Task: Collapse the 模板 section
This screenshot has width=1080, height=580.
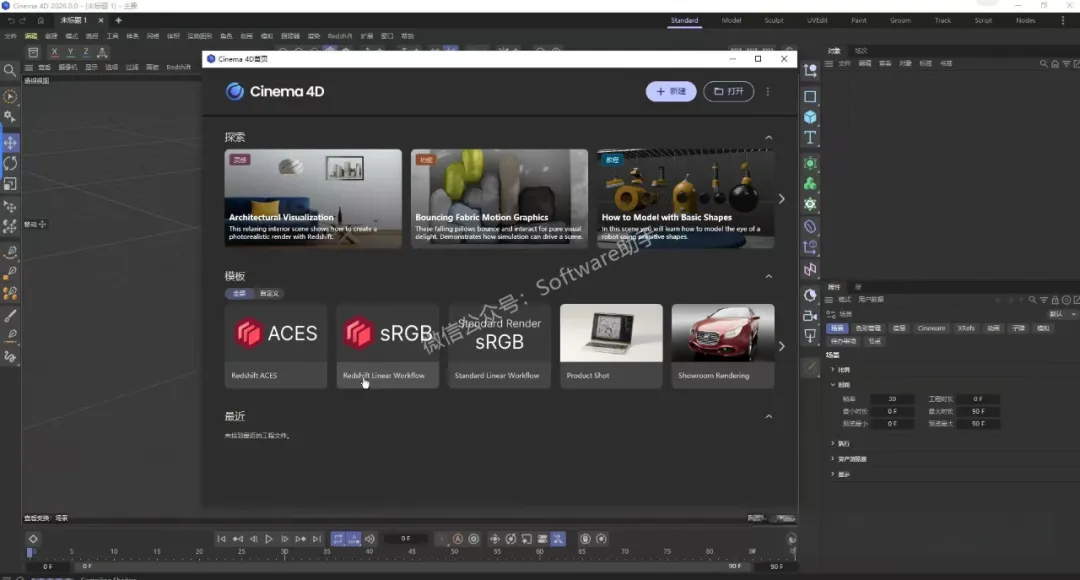Action: (x=769, y=276)
